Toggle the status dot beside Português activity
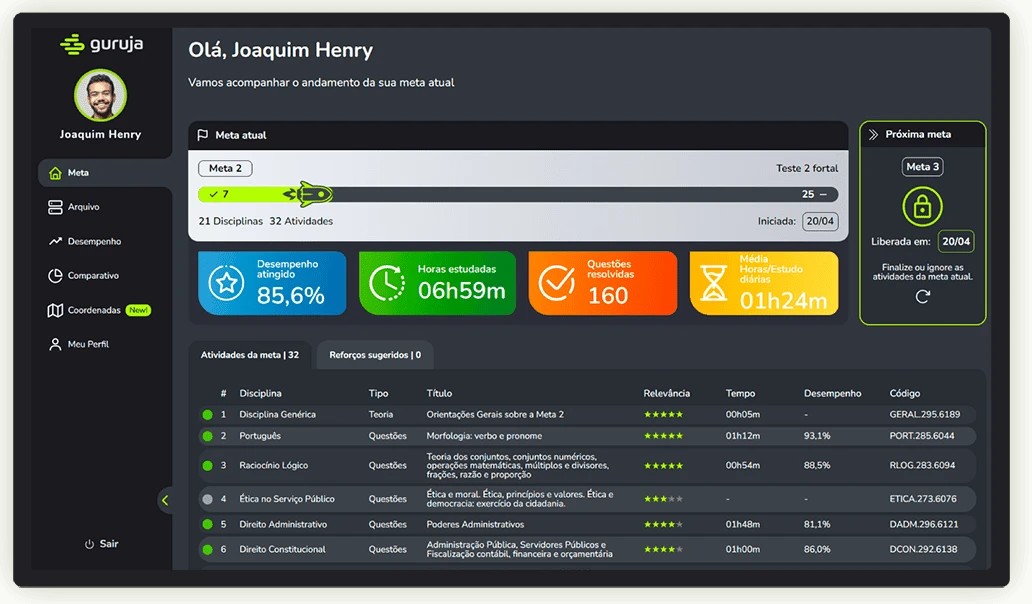Viewport: 1032px width, 604px height. coord(207,436)
